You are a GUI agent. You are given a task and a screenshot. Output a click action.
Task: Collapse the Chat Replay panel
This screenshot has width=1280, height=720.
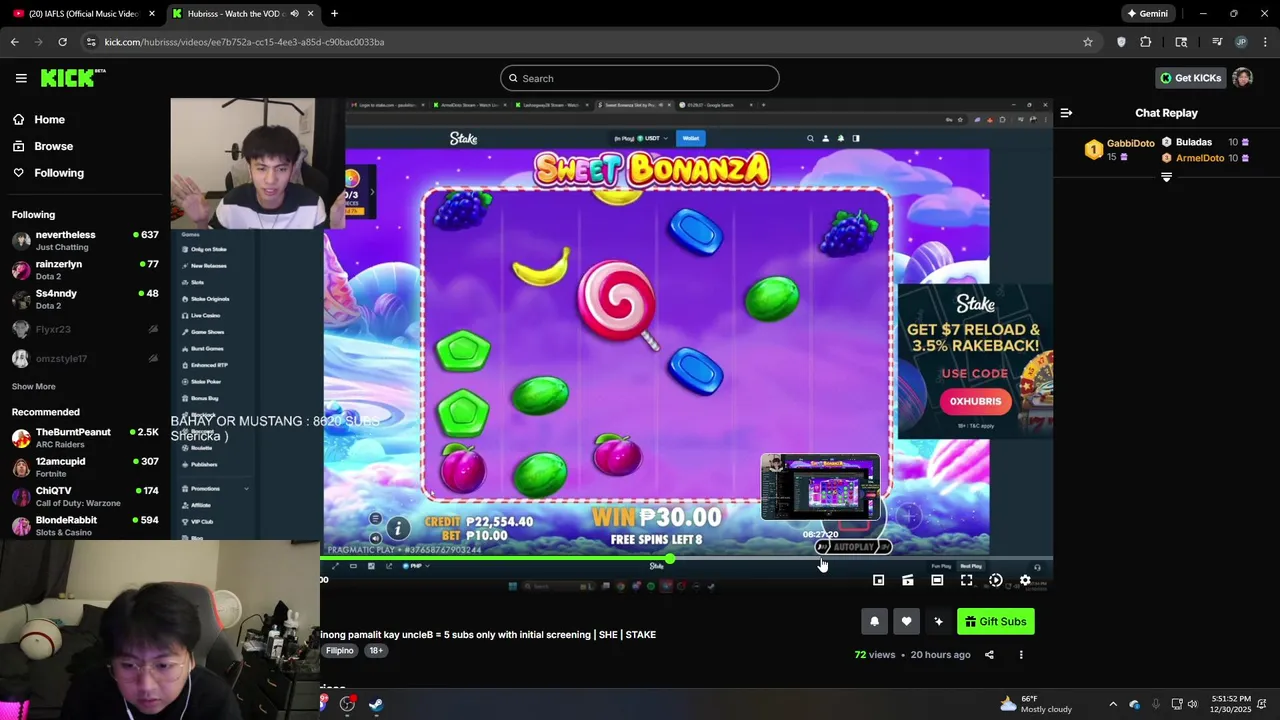point(1066,113)
